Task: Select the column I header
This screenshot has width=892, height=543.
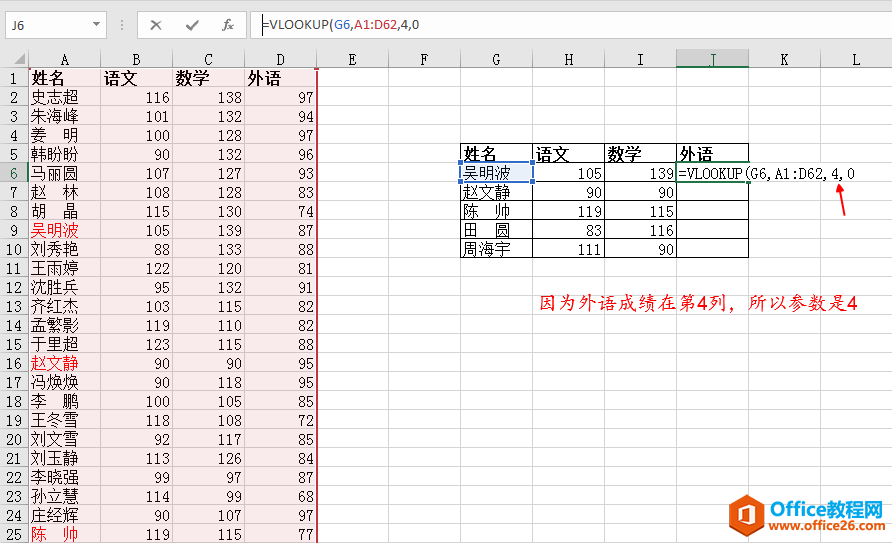Action: point(640,59)
